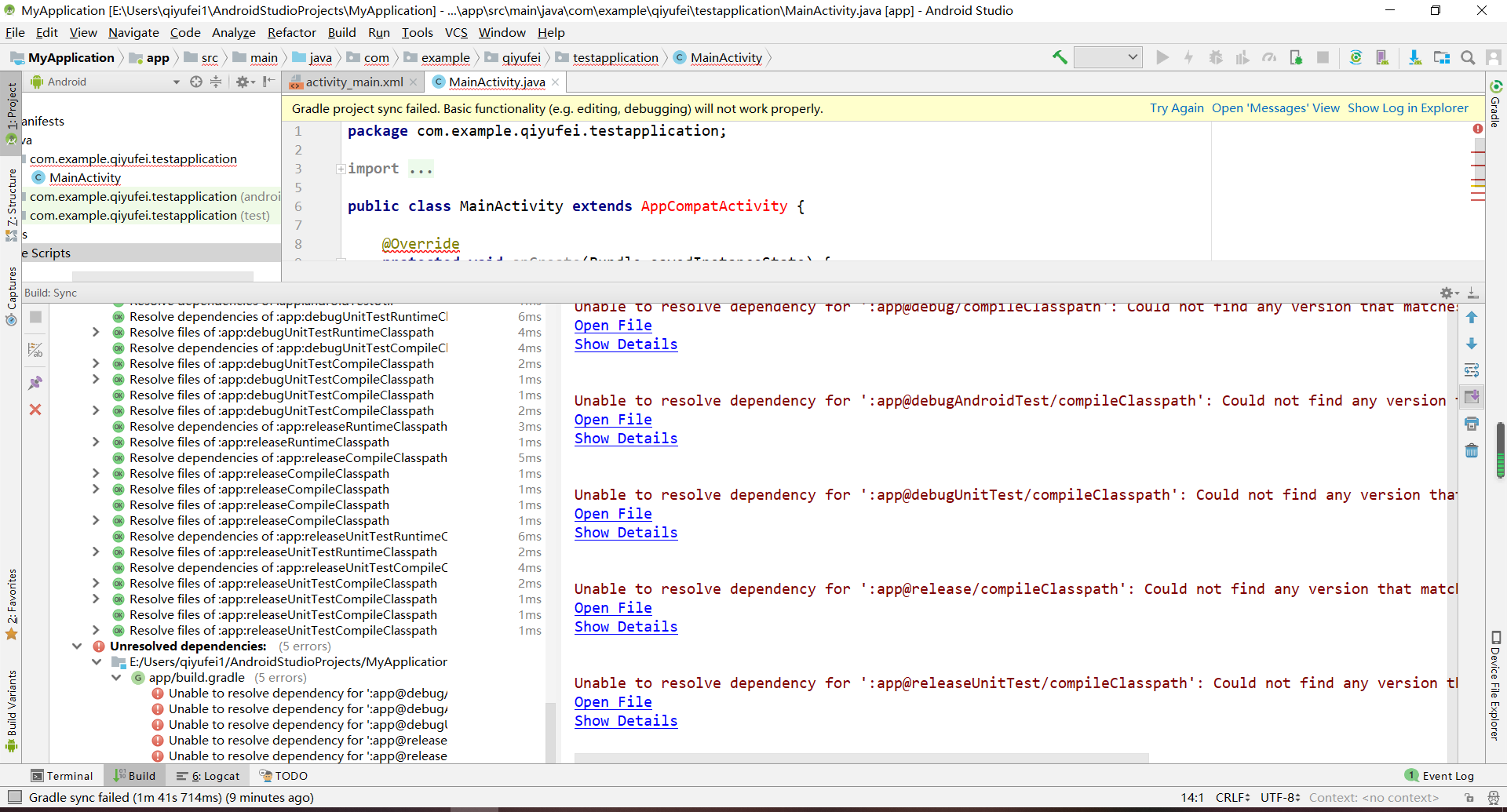The image size is (1507, 812).
Task: Click the Build console horizontal scrollbar
Action: (861, 758)
